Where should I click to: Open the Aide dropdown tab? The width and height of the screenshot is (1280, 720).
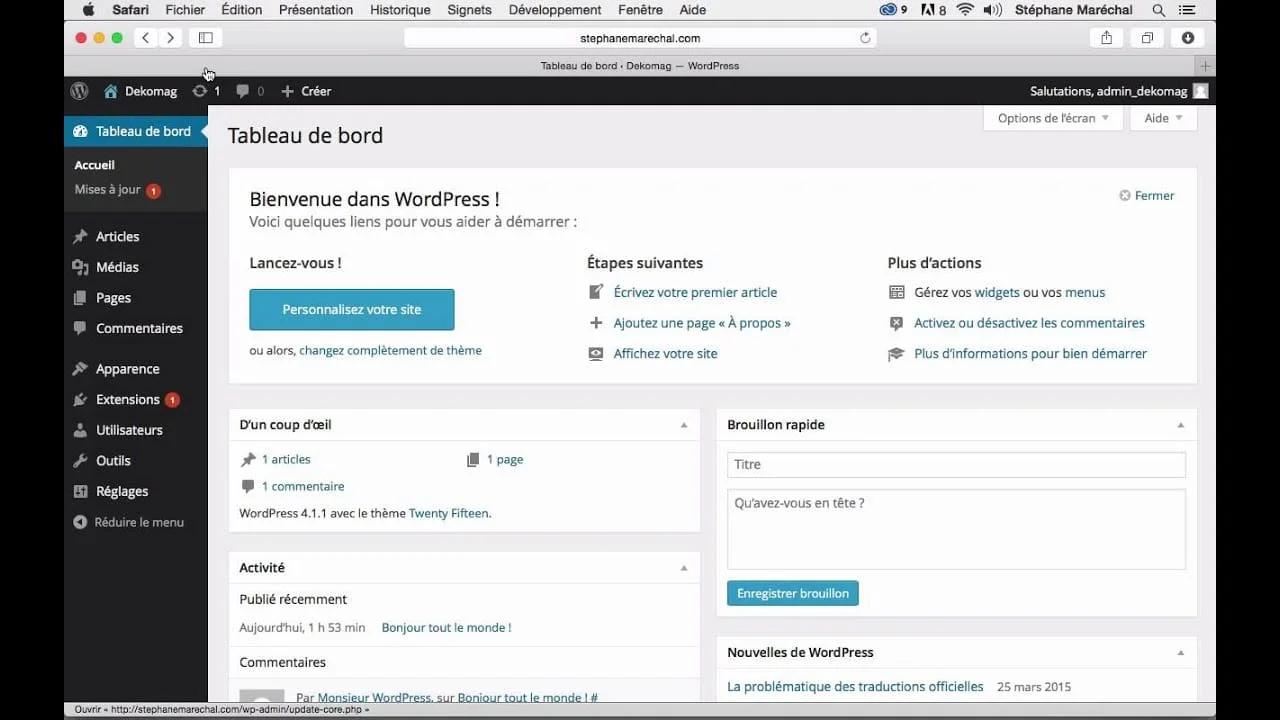(x=1163, y=118)
